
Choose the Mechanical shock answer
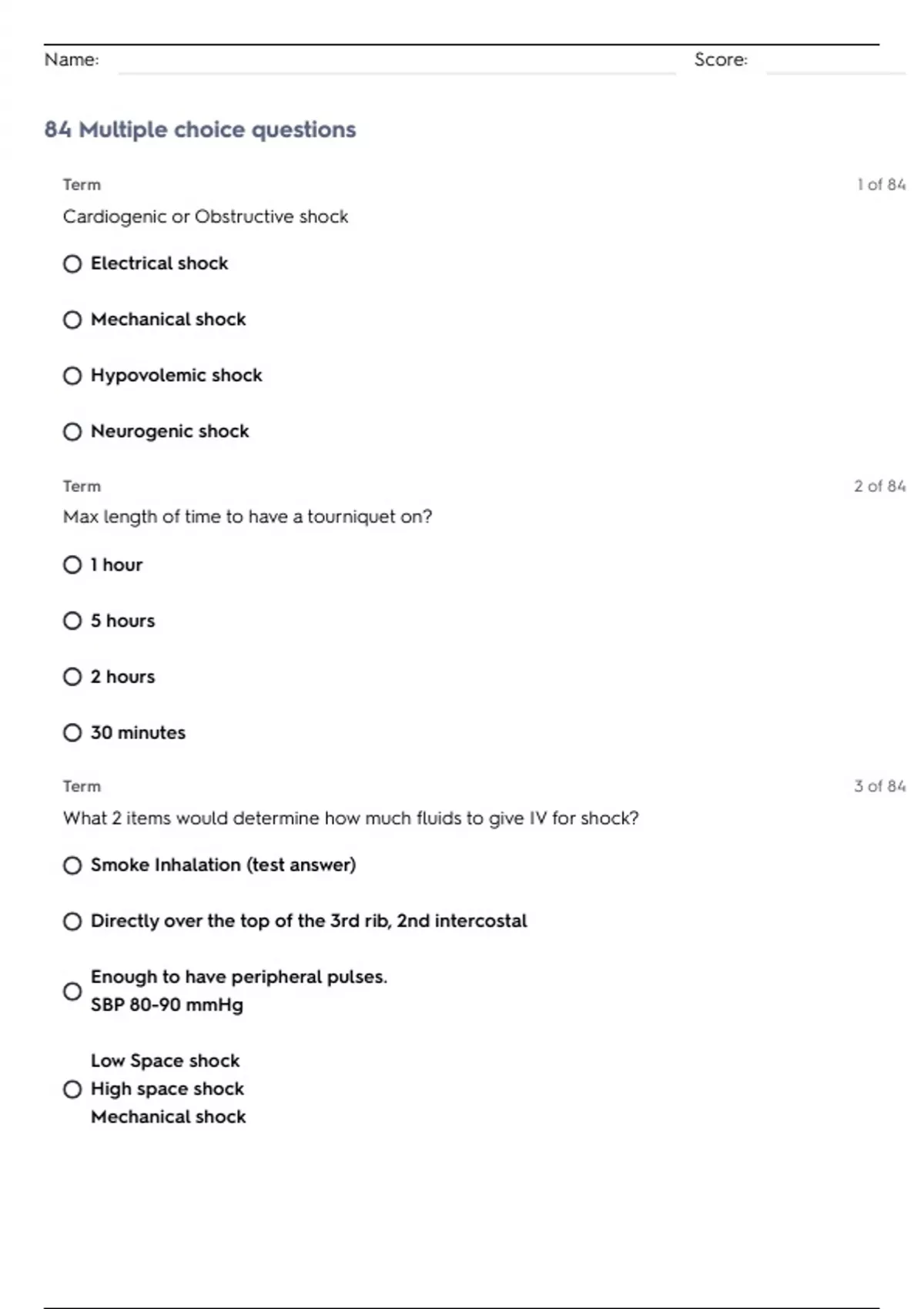point(72,320)
